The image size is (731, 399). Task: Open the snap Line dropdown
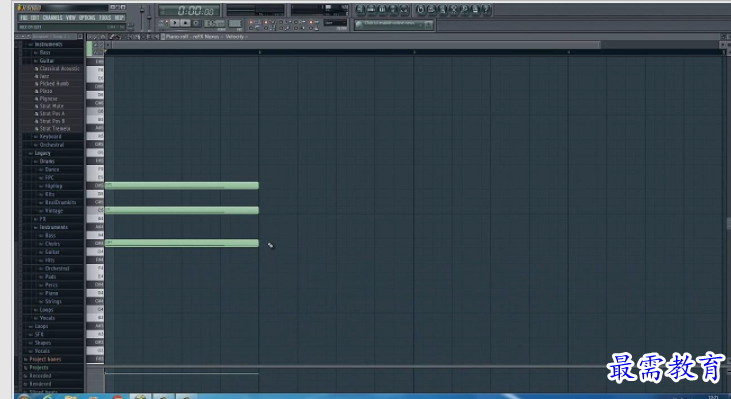[x=335, y=22]
